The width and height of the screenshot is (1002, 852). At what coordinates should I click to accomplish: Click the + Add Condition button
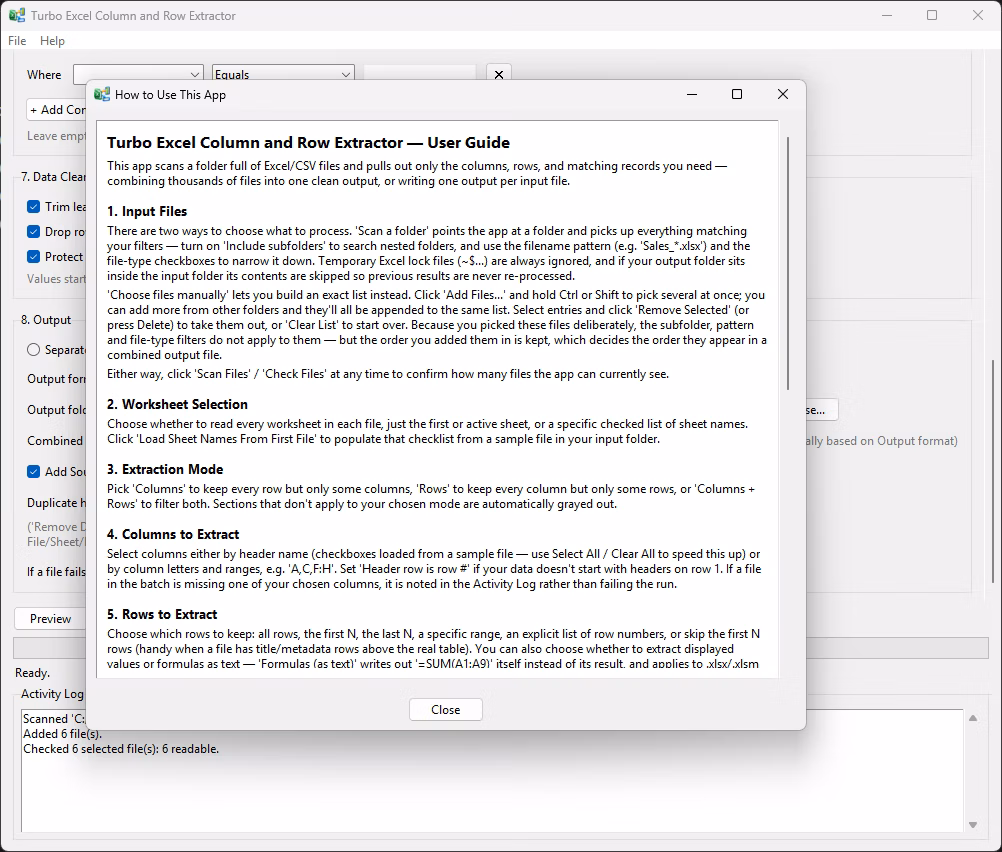[x=58, y=110]
